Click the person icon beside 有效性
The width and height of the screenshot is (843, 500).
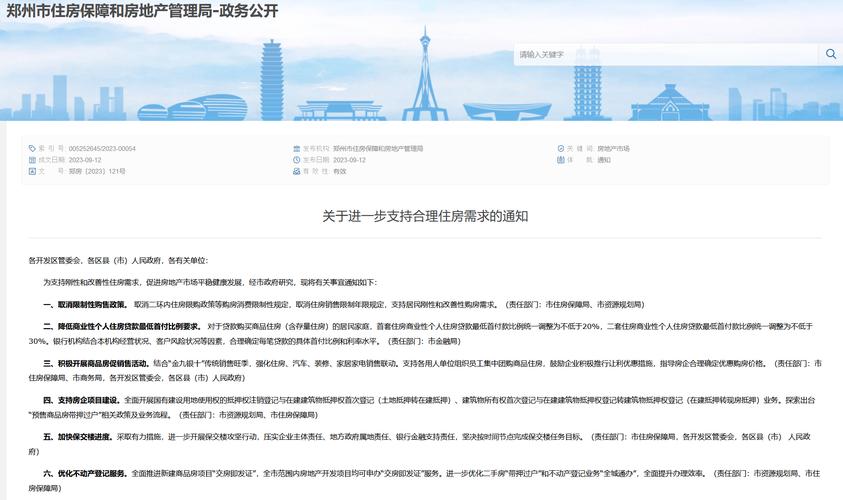coord(296,172)
